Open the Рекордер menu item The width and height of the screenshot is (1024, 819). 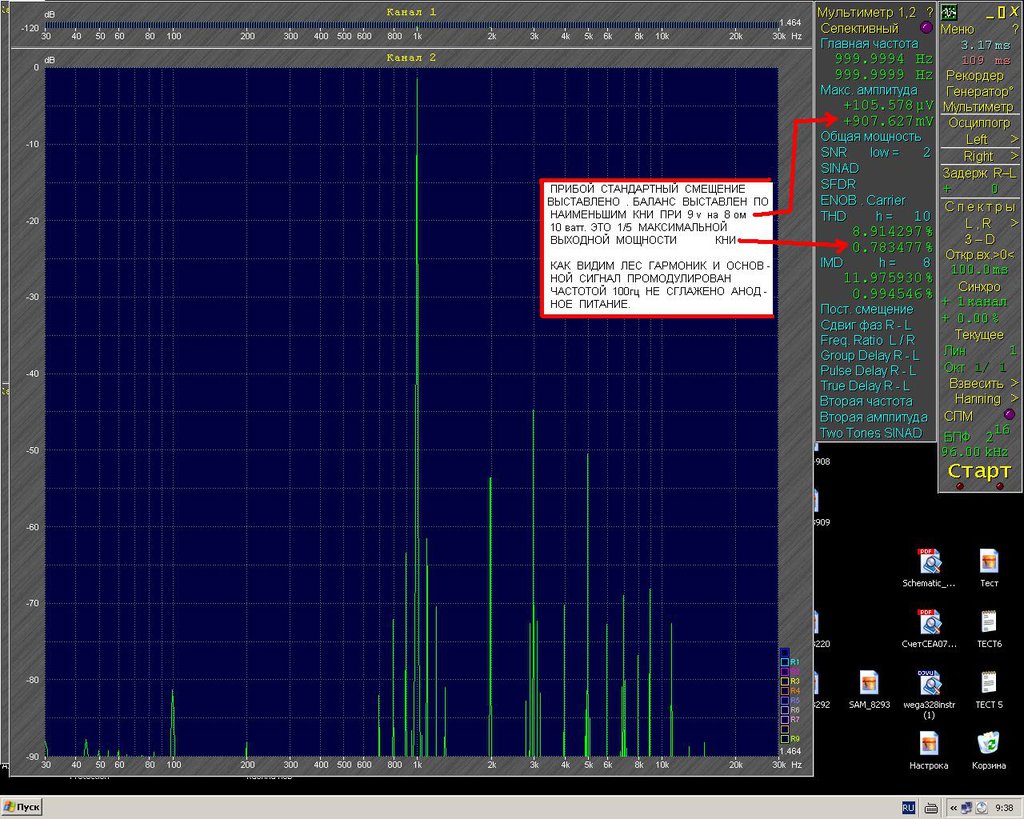pos(975,75)
